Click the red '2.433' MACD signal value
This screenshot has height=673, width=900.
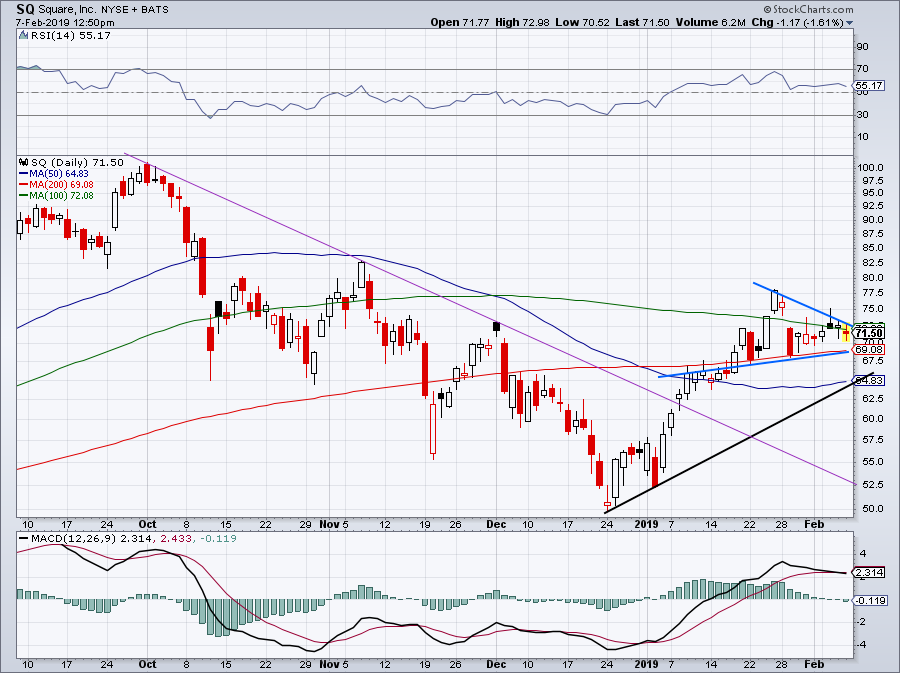[x=175, y=538]
